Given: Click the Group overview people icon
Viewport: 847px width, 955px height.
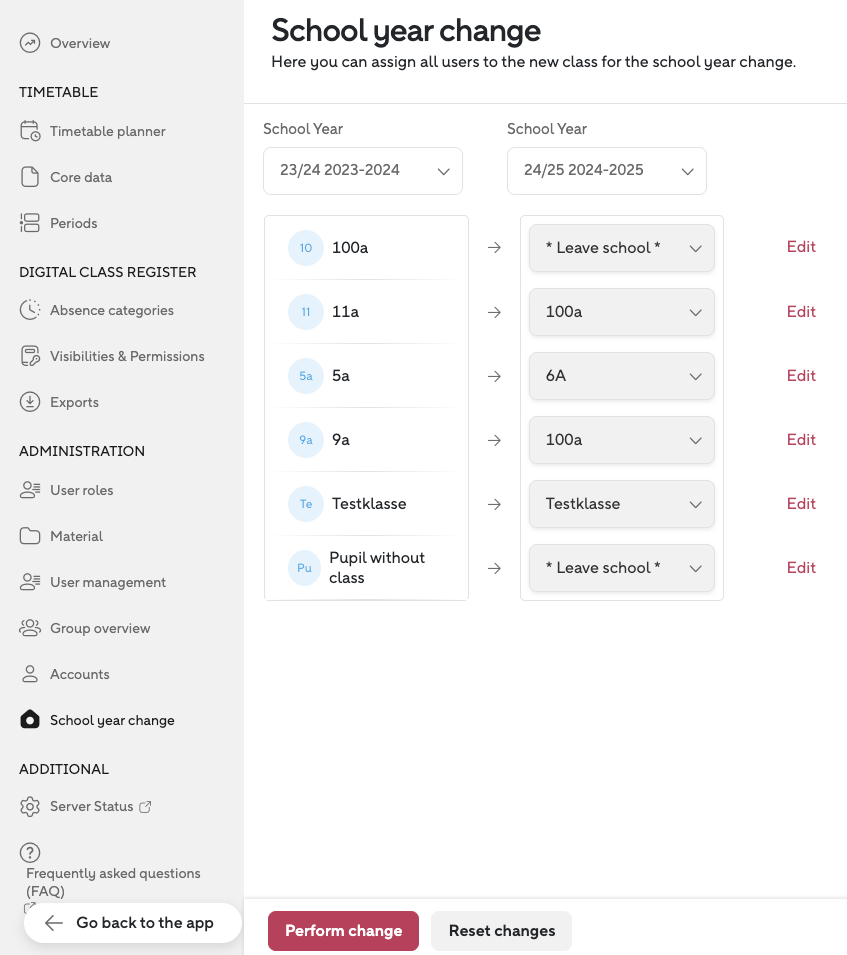Looking at the screenshot, I should click(x=30, y=628).
